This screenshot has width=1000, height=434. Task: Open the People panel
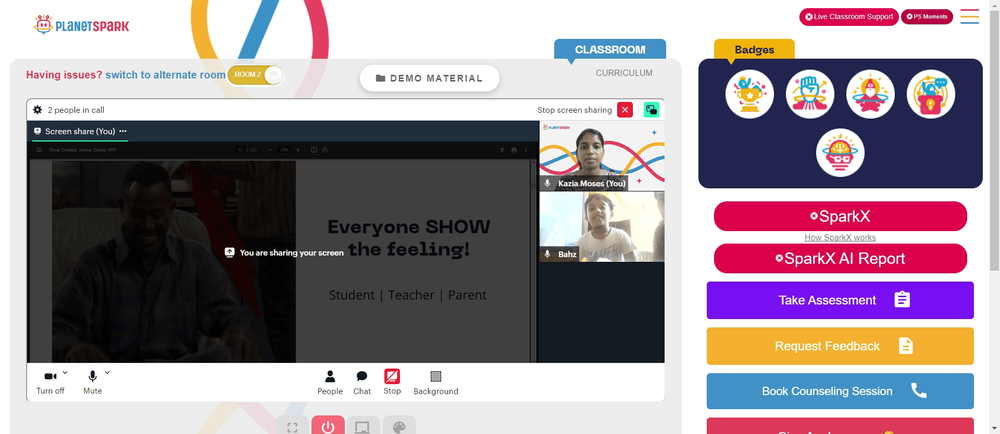pyautogui.click(x=330, y=382)
